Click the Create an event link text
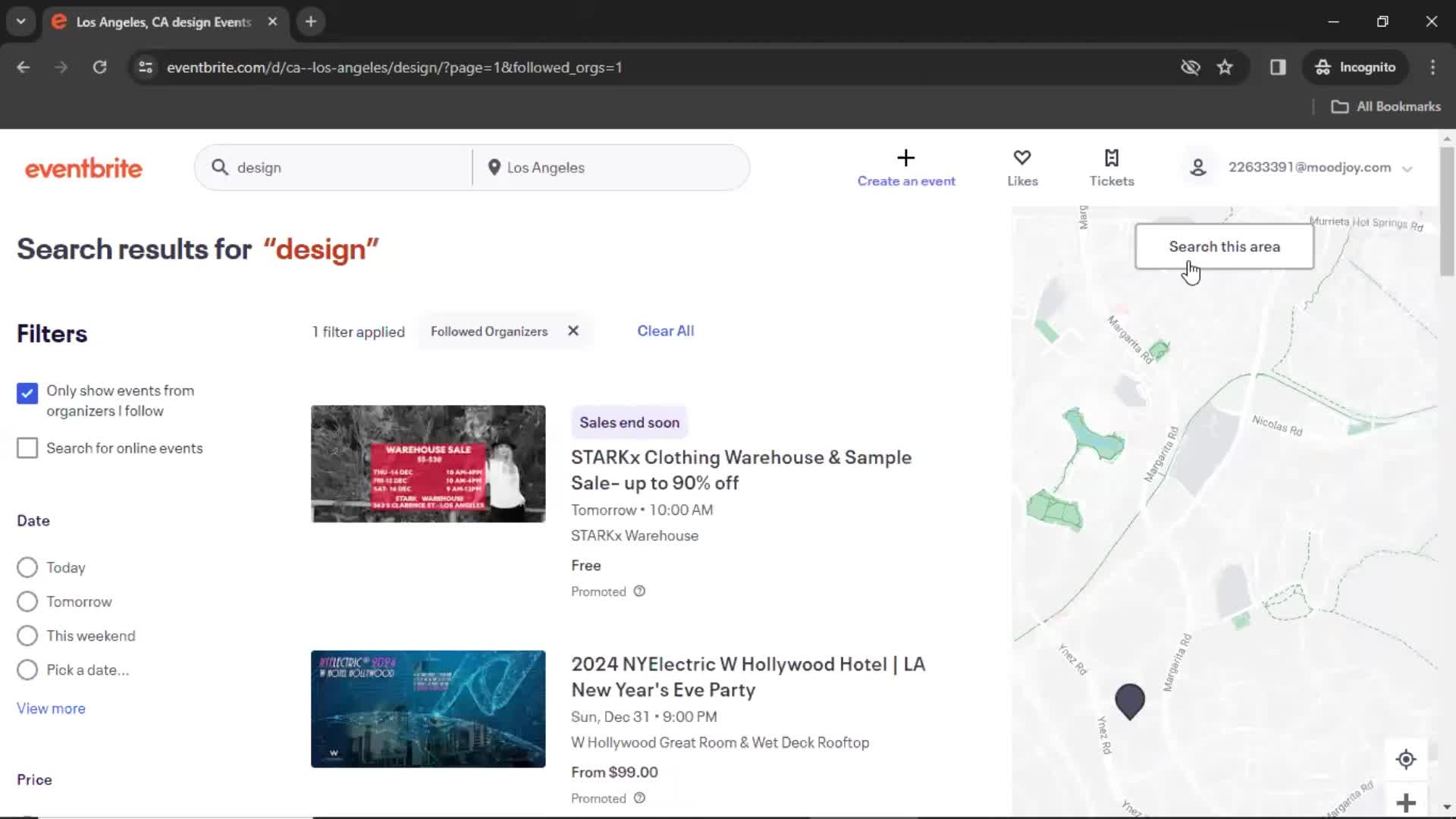This screenshot has height=819, width=1456. click(906, 181)
